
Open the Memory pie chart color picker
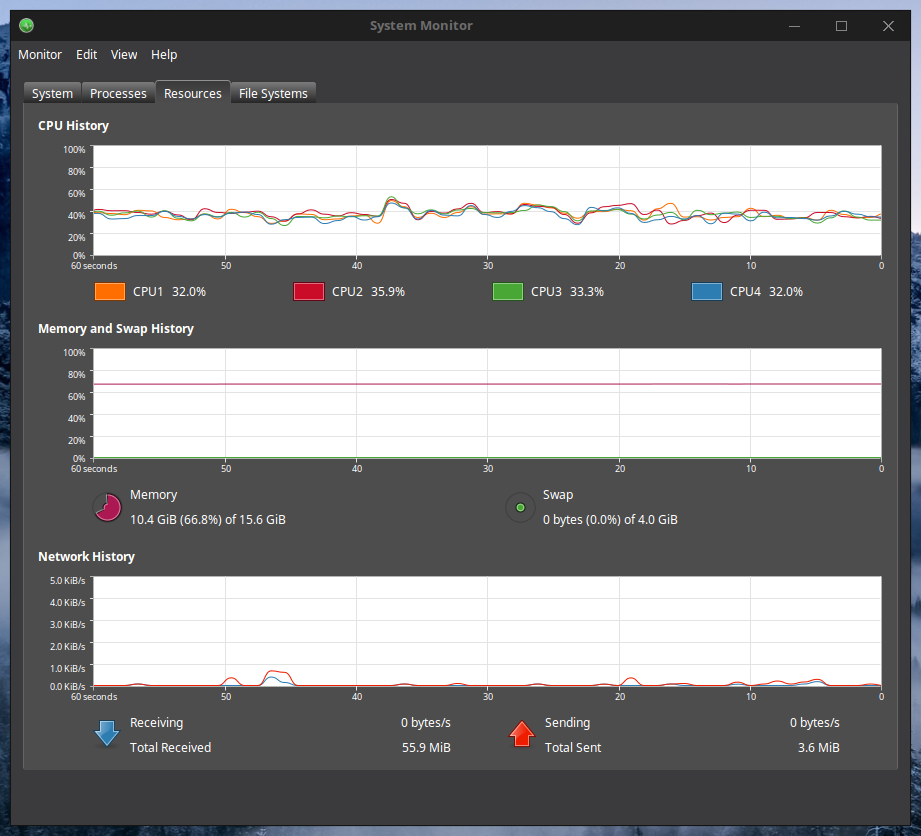pos(107,507)
